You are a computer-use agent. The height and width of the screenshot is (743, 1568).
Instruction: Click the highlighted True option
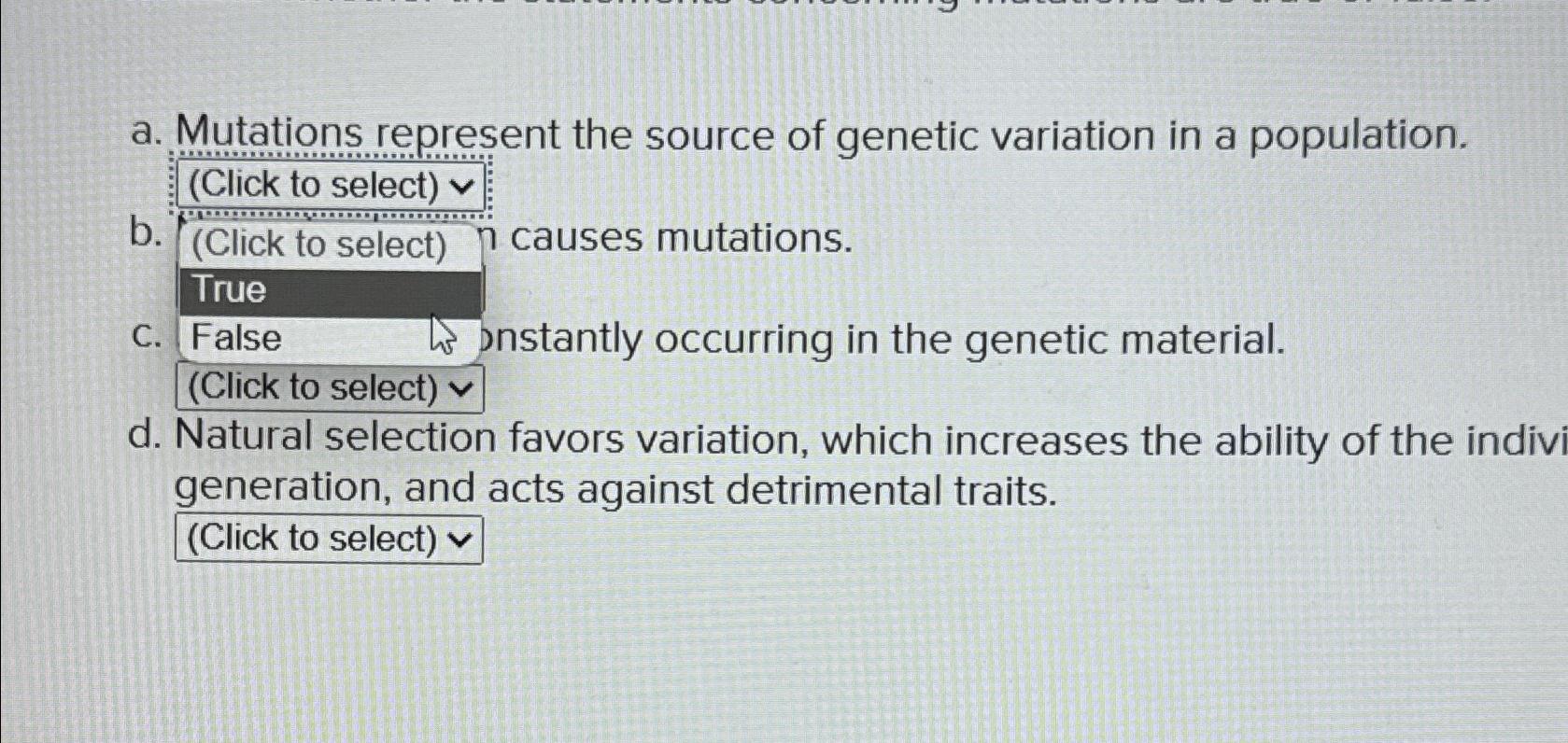(231, 290)
